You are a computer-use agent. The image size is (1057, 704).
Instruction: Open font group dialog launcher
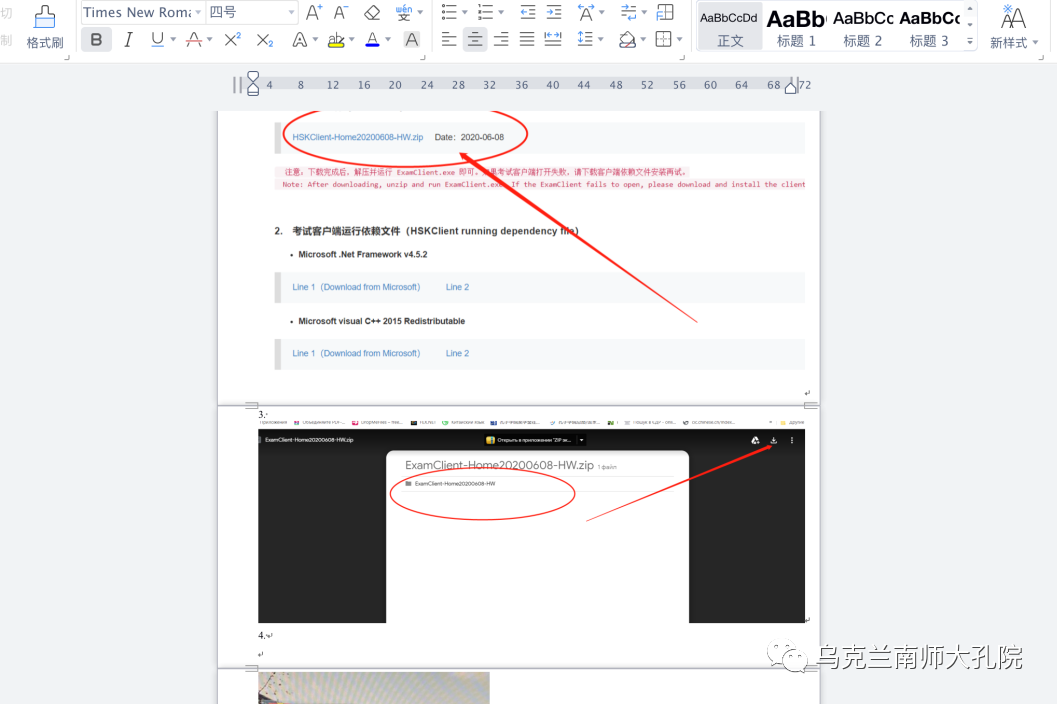pyautogui.click(x=423, y=58)
